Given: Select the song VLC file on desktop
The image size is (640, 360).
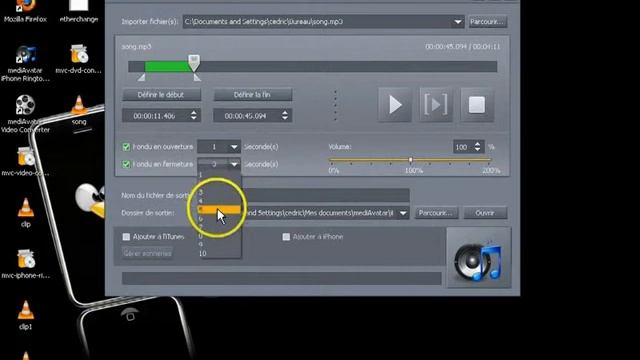Looking at the screenshot, I should [79, 110].
